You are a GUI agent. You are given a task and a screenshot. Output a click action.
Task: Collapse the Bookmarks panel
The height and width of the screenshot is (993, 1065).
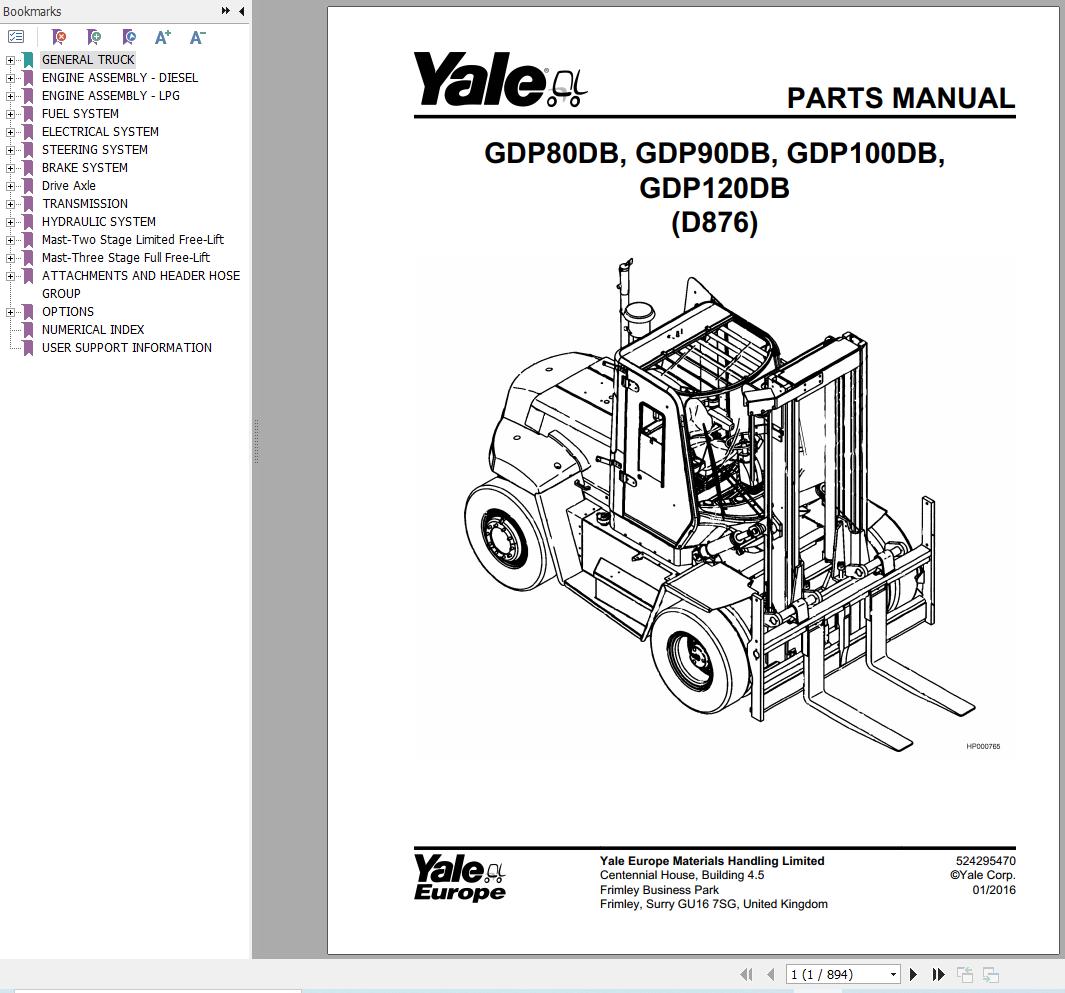tap(239, 11)
